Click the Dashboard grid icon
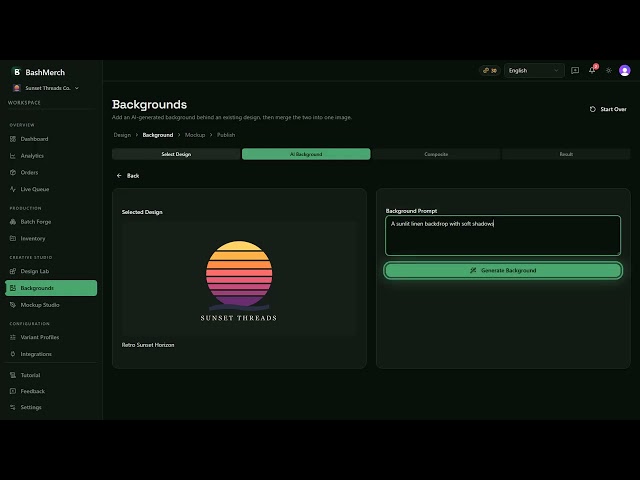The height and width of the screenshot is (480, 640). (13, 139)
